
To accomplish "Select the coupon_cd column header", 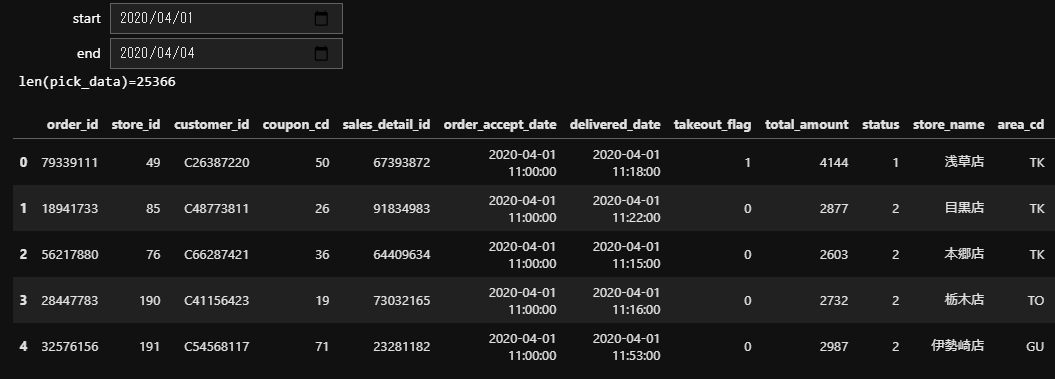I will [x=296, y=125].
